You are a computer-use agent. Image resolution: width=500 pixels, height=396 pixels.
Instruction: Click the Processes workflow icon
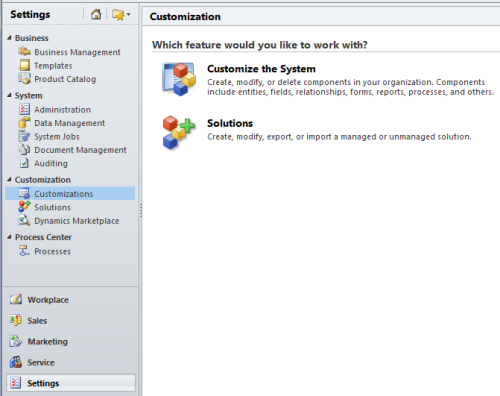(24, 251)
